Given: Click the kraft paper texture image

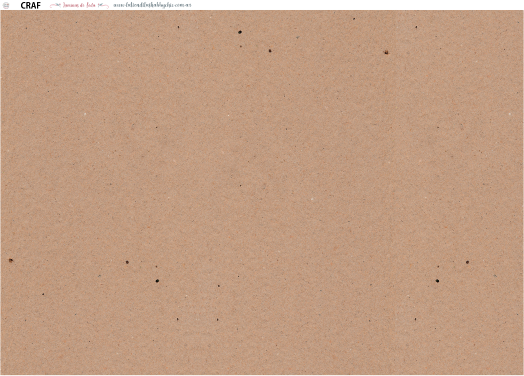Looking at the screenshot, I should [262, 192].
